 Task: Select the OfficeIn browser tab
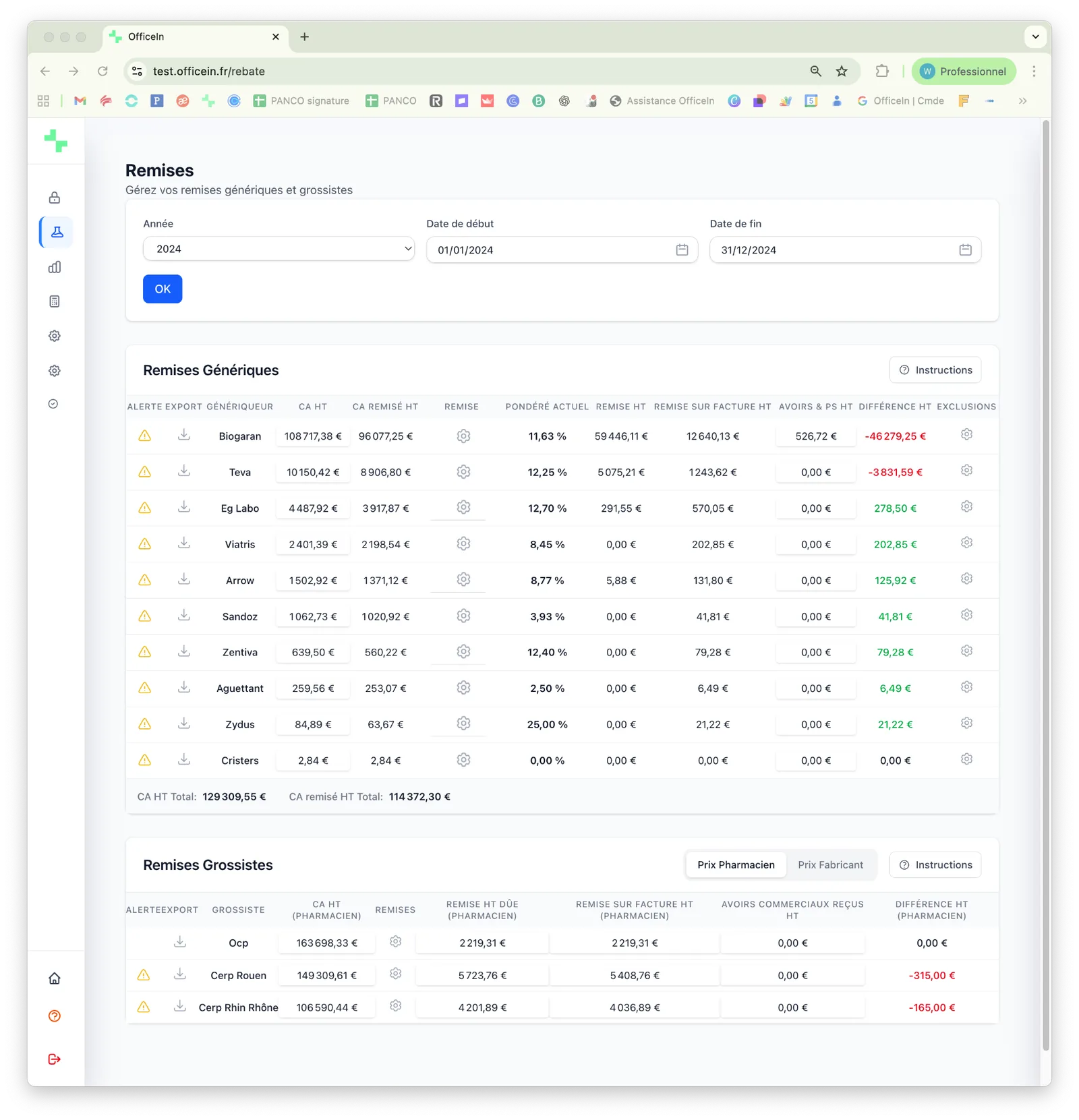(x=196, y=36)
